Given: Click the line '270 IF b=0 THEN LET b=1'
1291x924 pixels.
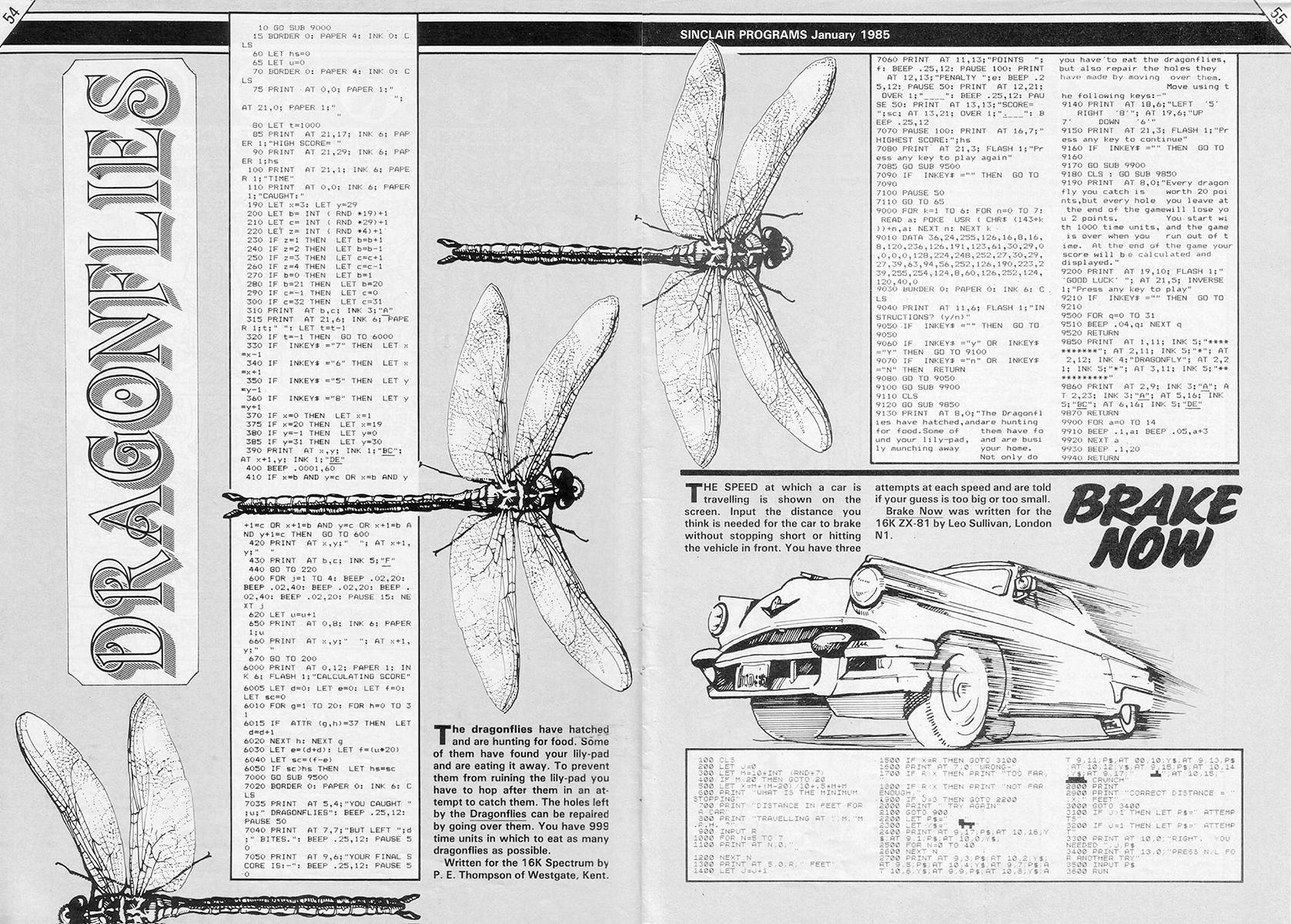Looking at the screenshot, I should click(x=309, y=275).
